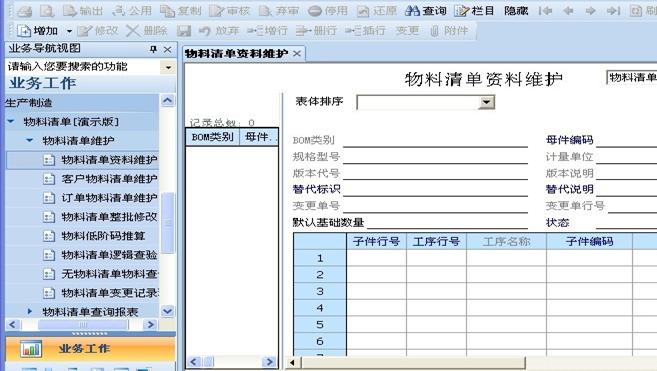Open the 表体排序 dropdown list

(x=486, y=102)
